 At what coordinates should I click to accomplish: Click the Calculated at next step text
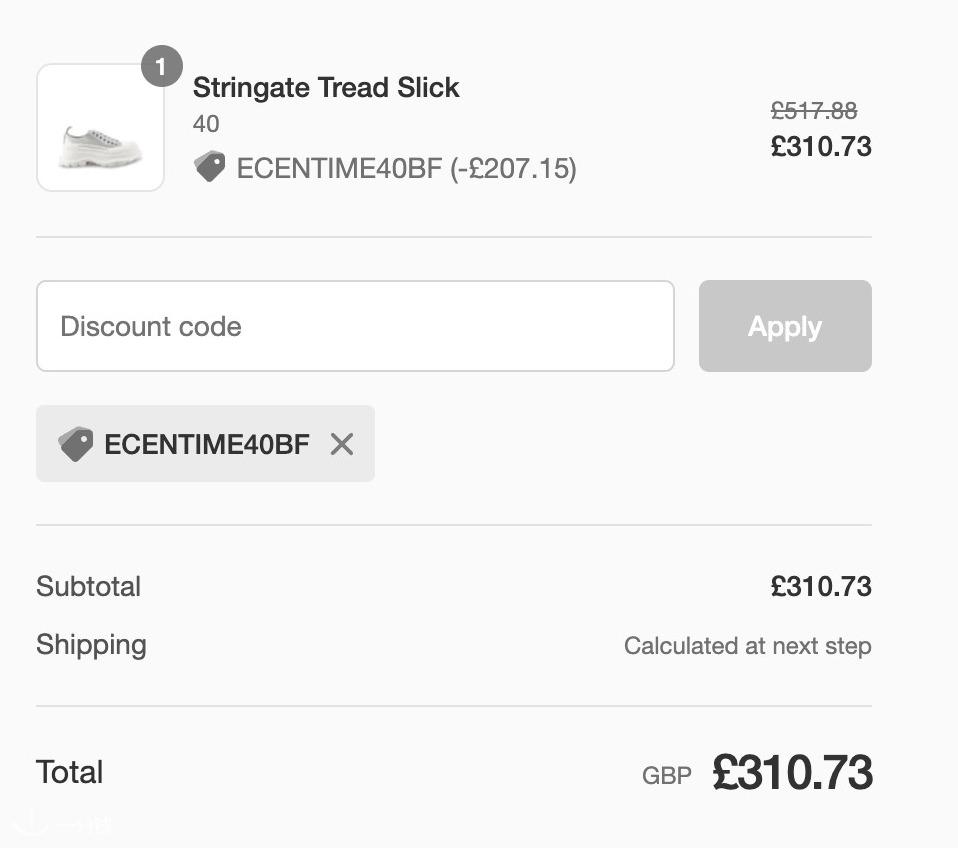pos(747,646)
